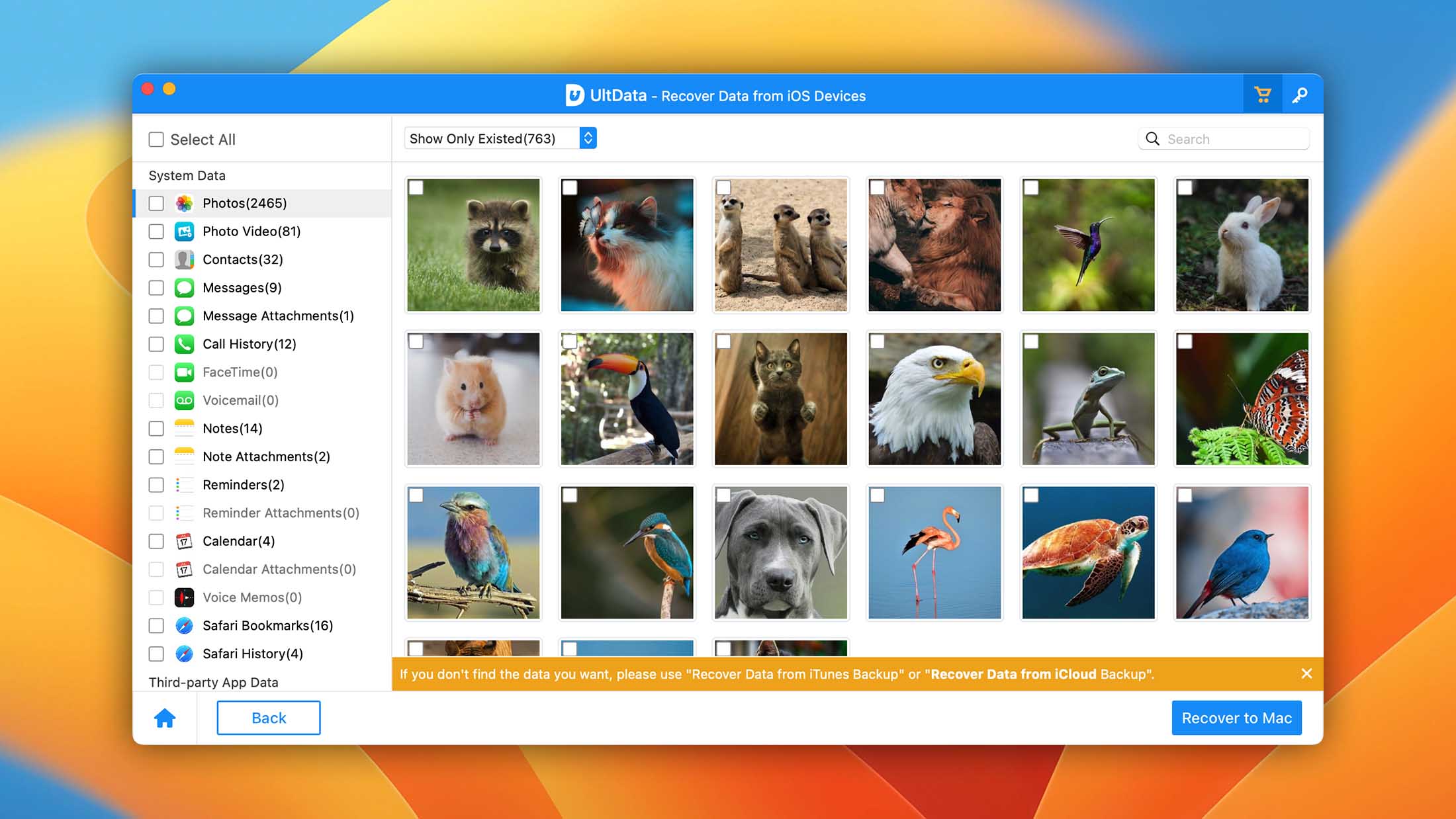Click the FaceTime camera icon

coord(184,372)
